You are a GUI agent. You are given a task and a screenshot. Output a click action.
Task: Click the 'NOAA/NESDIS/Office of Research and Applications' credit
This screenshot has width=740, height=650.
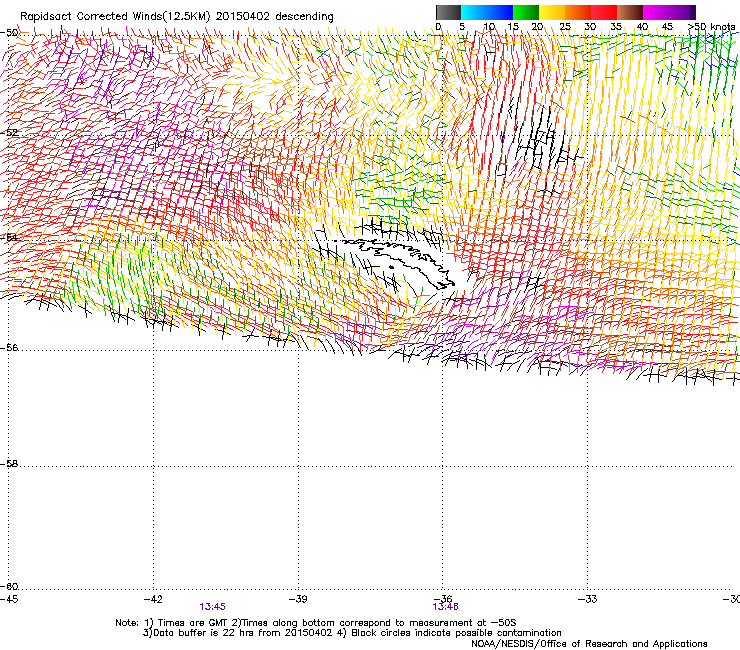click(589, 644)
